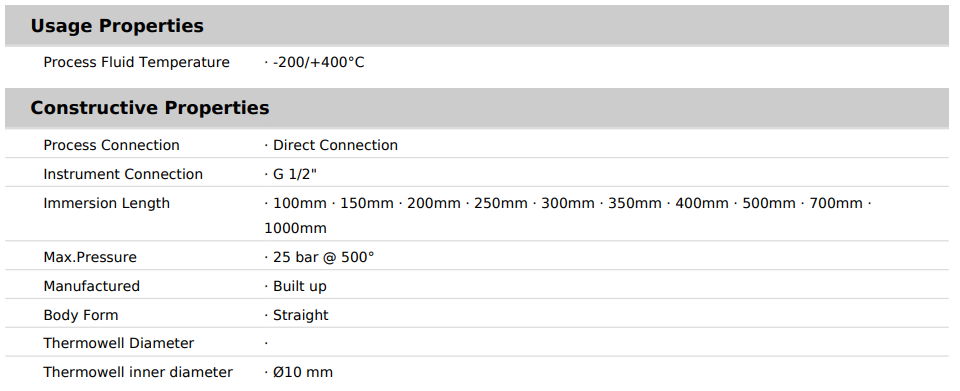The width and height of the screenshot is (960, 391).
Task: Click the Straight body form value
Action: 301,316
